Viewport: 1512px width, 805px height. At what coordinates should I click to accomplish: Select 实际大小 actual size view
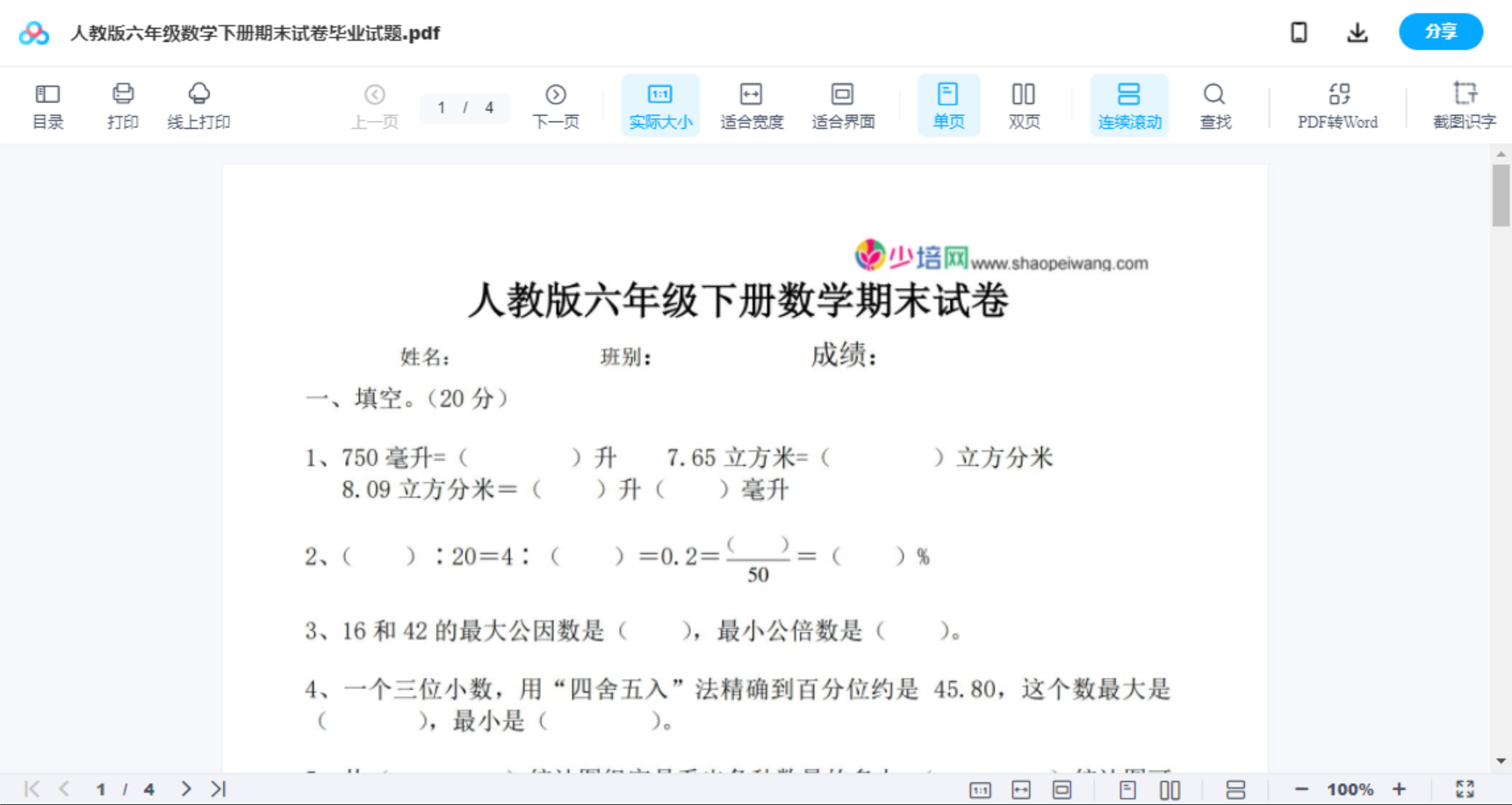(660, 104)
